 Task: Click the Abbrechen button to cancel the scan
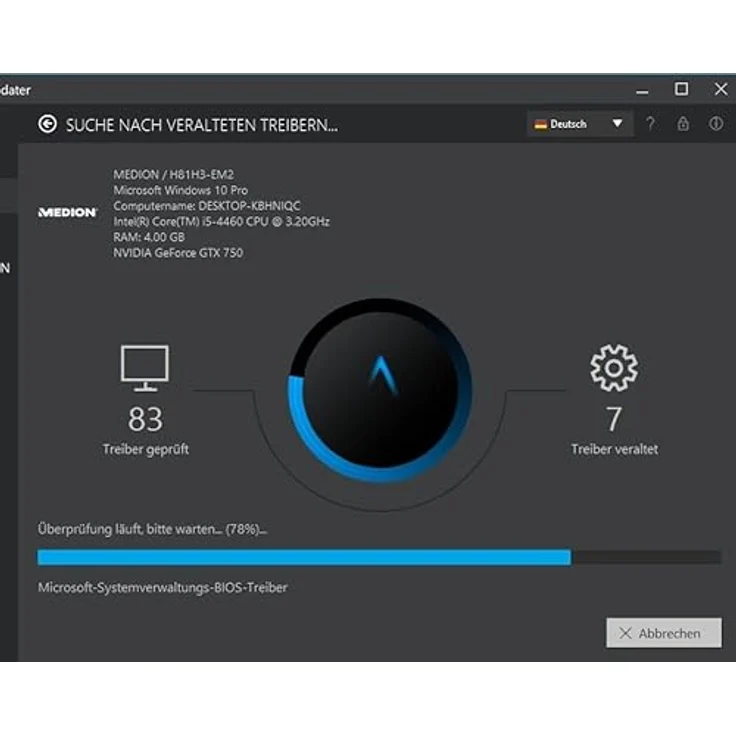point(664,633)
